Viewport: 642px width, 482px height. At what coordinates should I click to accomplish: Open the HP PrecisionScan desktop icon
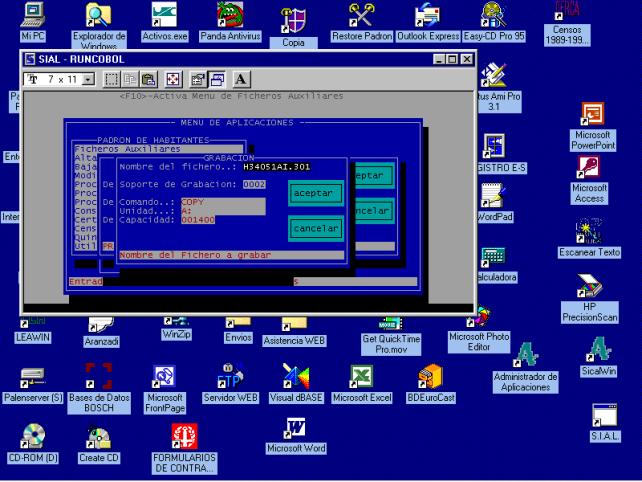[590, 299]
